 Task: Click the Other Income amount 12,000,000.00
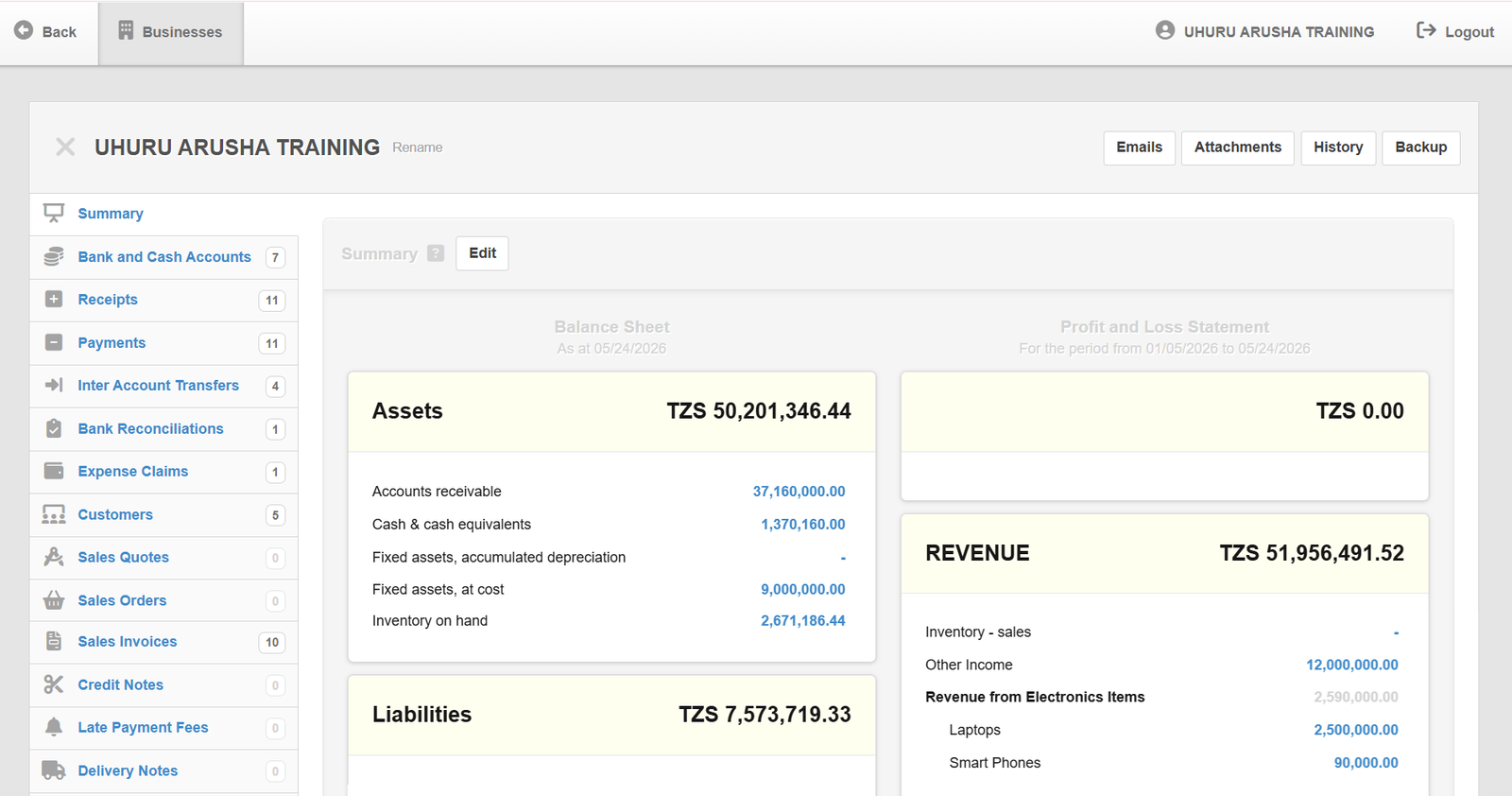pos(1352,666)
